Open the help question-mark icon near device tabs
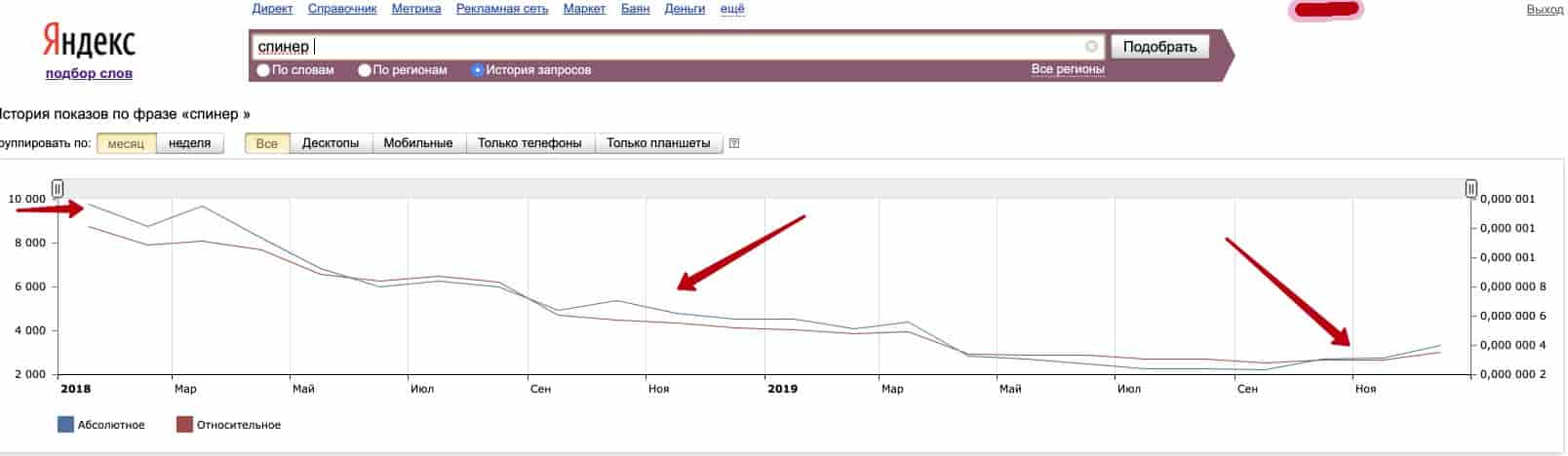The height and width of the screenshot is (456, 1568). pyautogui.click(x=734, y=143)
